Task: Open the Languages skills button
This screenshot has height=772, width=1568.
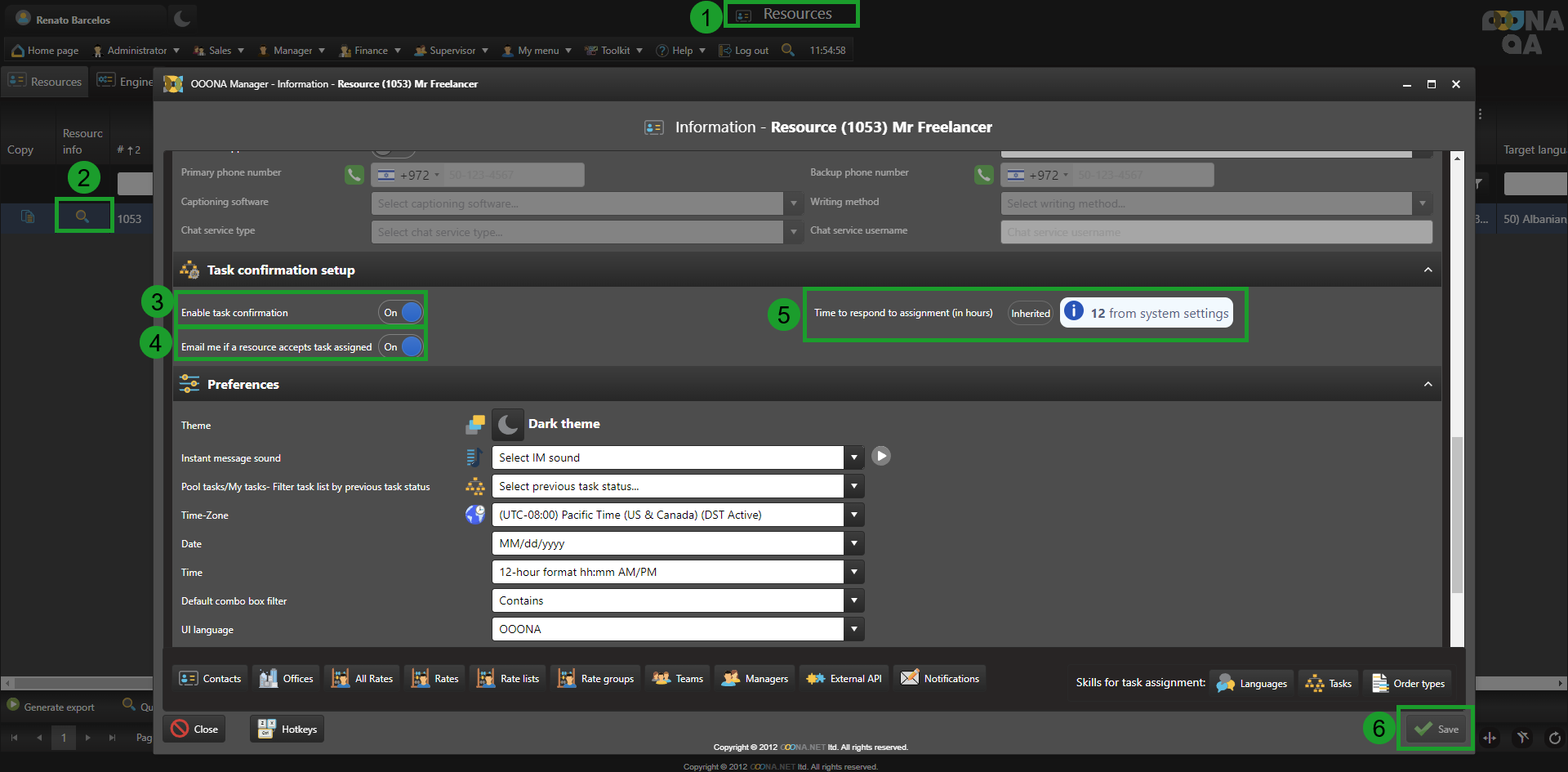Action: tap(1251, 684)
